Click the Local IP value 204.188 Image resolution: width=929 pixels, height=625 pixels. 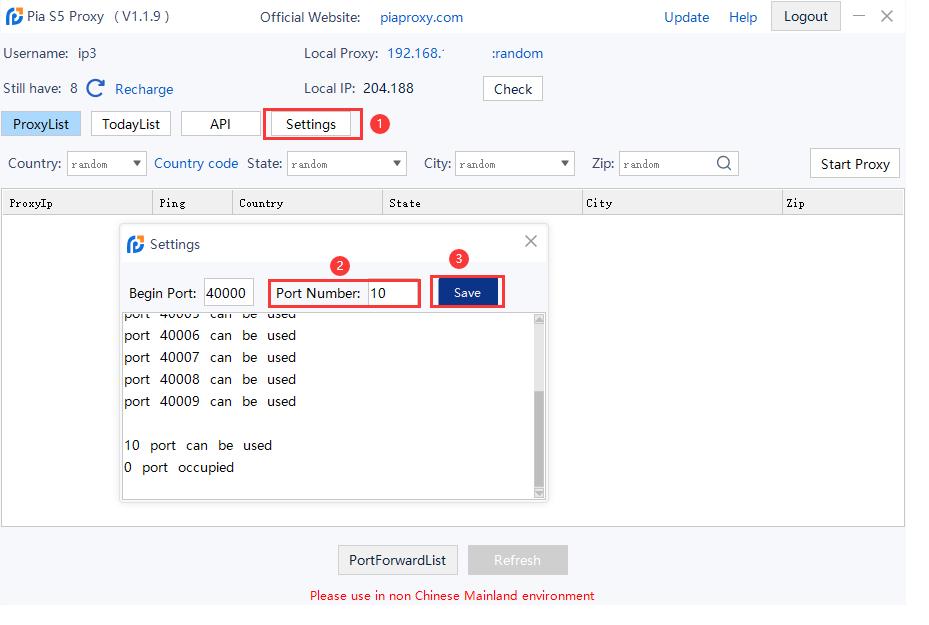388,88
